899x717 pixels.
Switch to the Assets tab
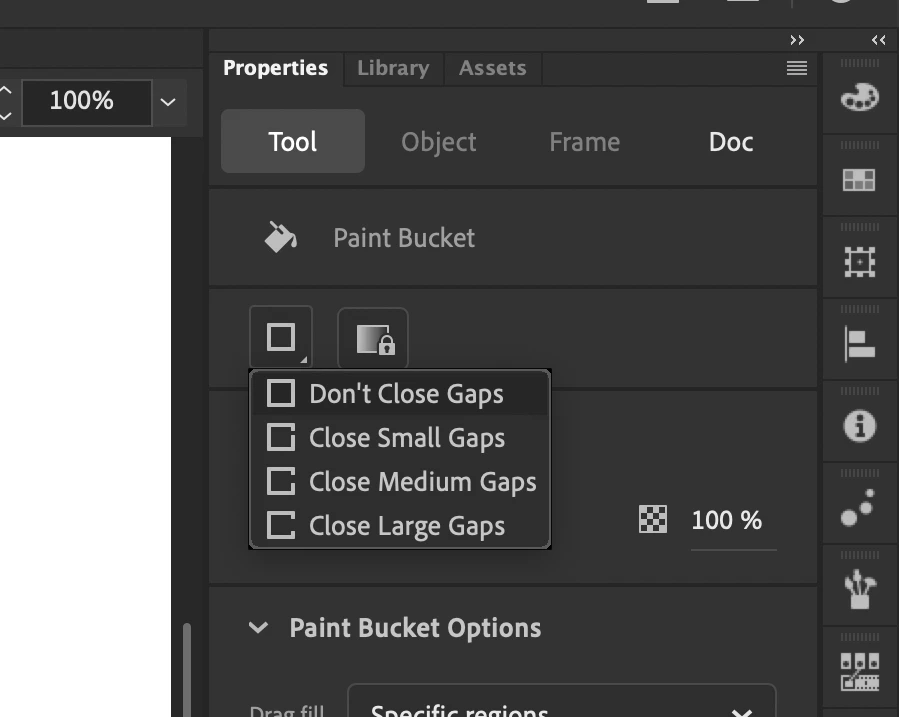tap(493, 68)
